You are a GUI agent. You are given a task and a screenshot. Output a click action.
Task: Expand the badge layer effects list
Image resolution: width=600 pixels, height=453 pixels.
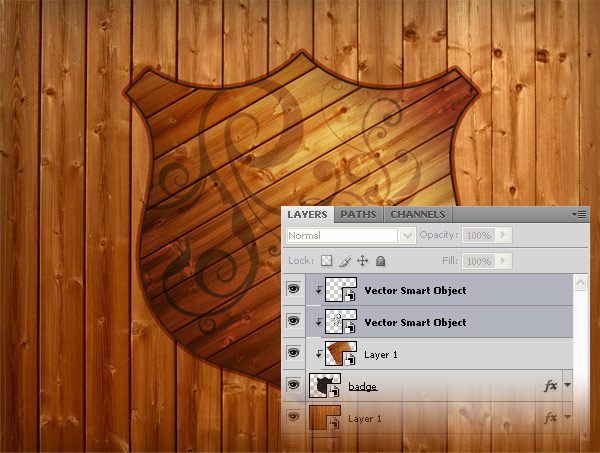(x=567, y=385)
